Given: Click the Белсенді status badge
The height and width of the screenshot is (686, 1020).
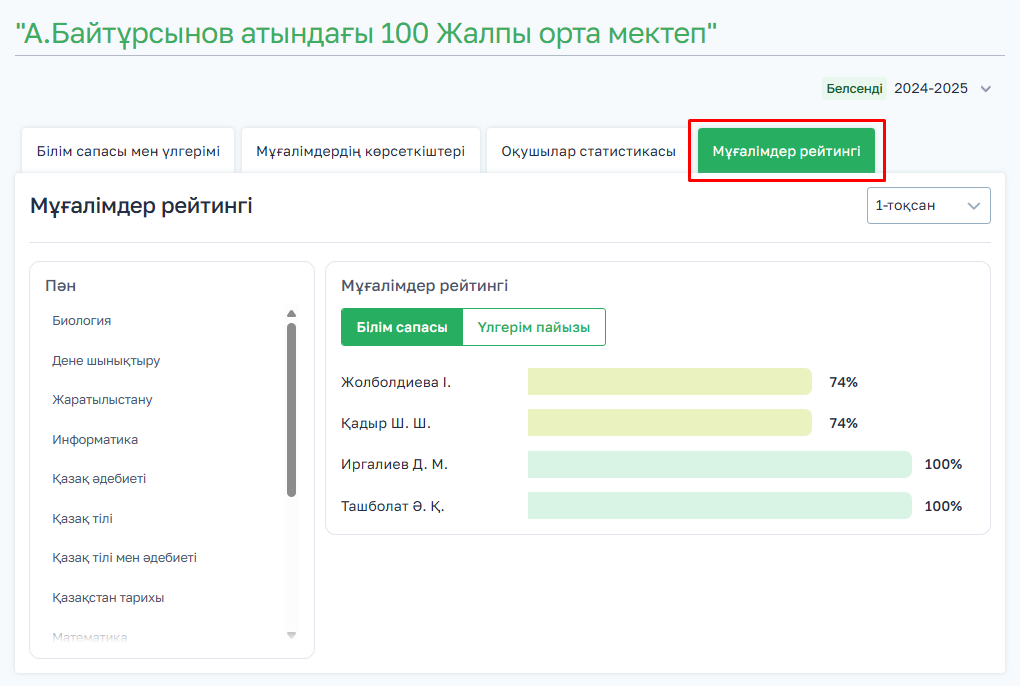Looking at the screenshot, I should click(x=854, y=88).
